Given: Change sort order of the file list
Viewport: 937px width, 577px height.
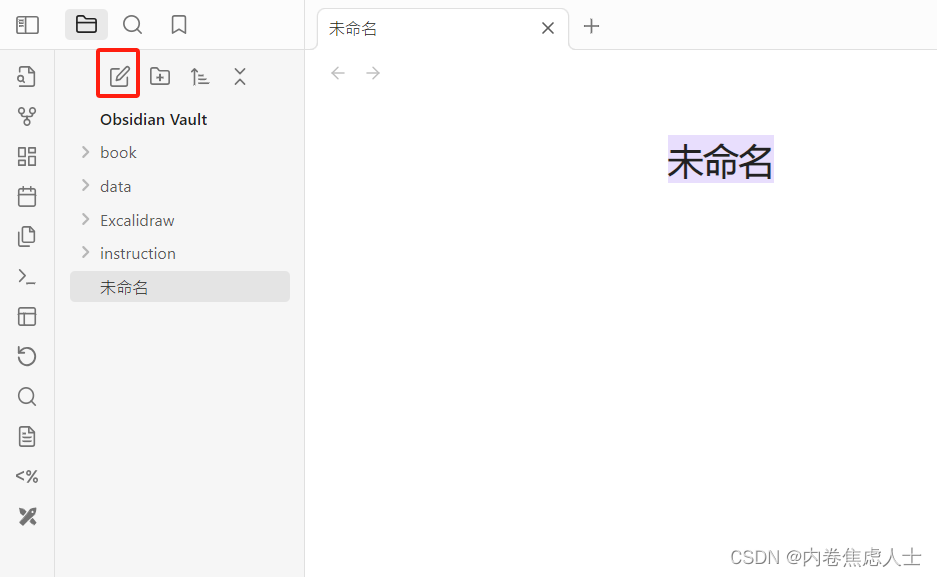Looking at the screenshot, I should click(x=199, y=75).
